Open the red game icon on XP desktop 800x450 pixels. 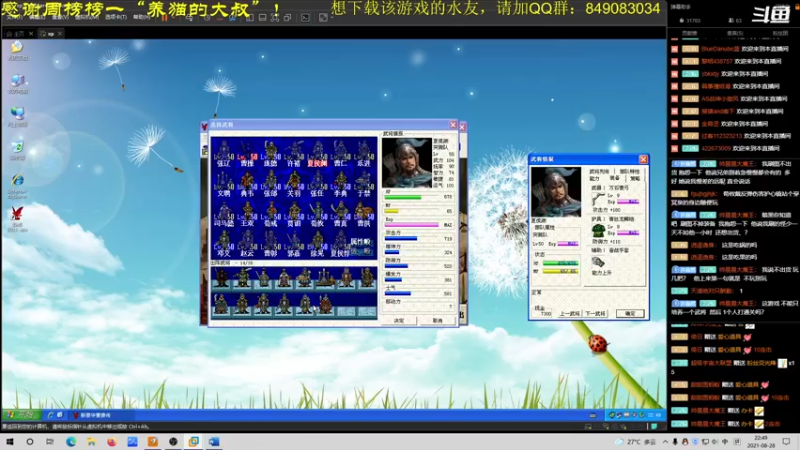[17, 219]
